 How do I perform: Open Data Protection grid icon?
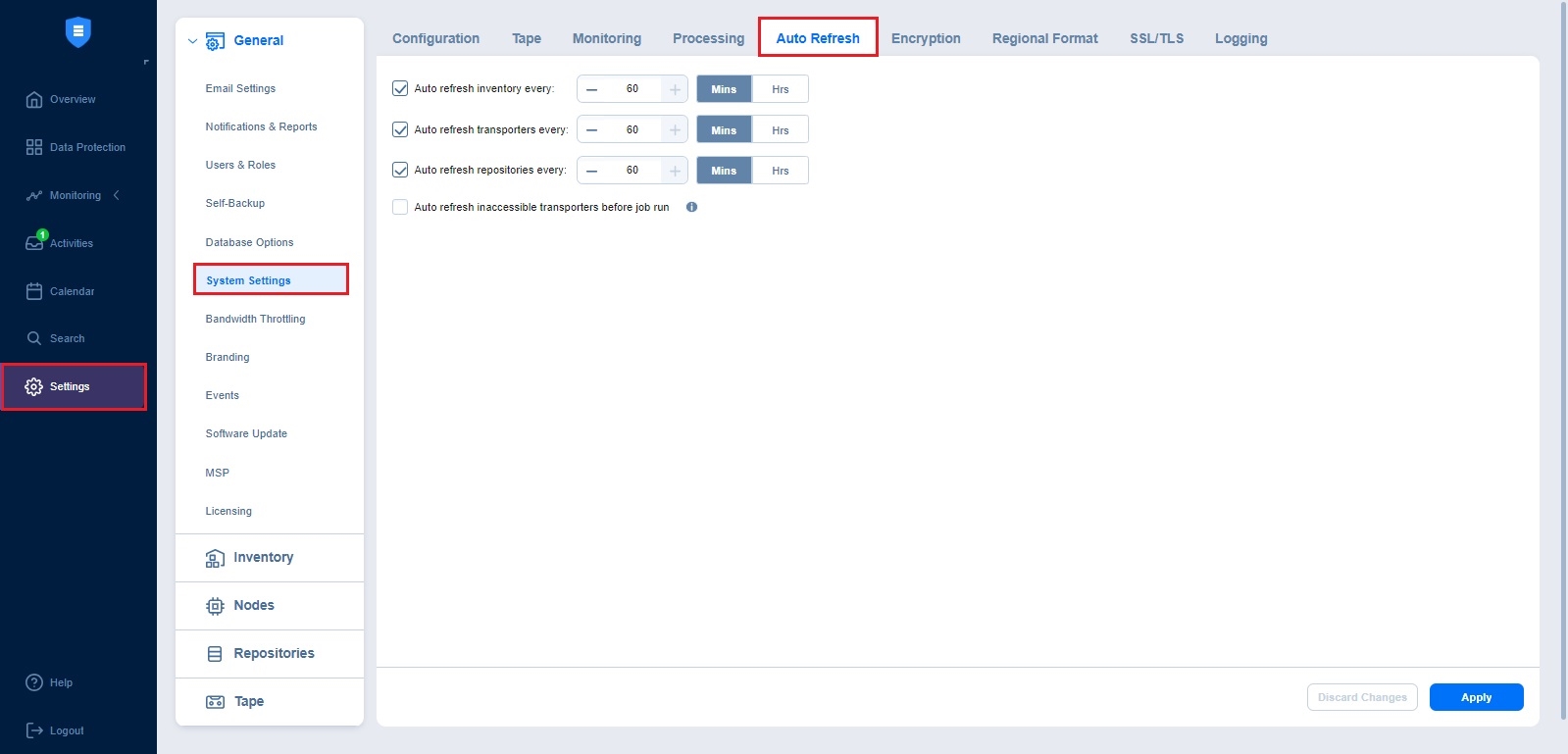click(34, 147)
